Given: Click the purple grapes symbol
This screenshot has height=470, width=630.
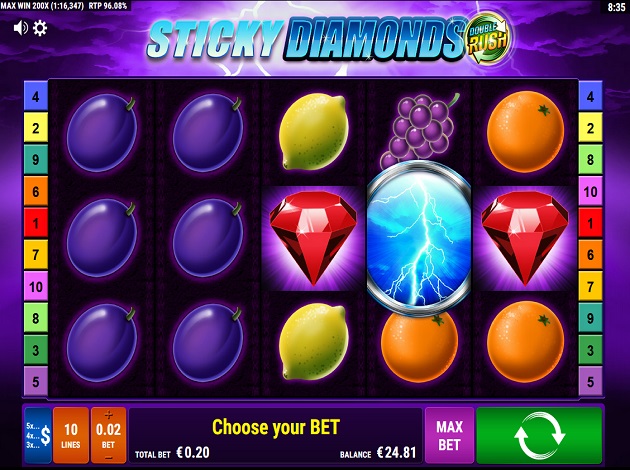Looking at the screenshot, I should coord(420,129).
